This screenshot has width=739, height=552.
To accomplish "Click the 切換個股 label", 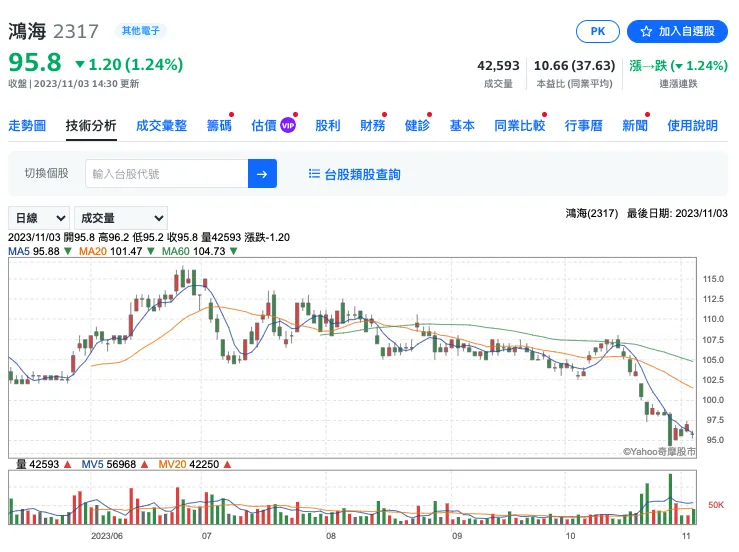I will 47,173.
